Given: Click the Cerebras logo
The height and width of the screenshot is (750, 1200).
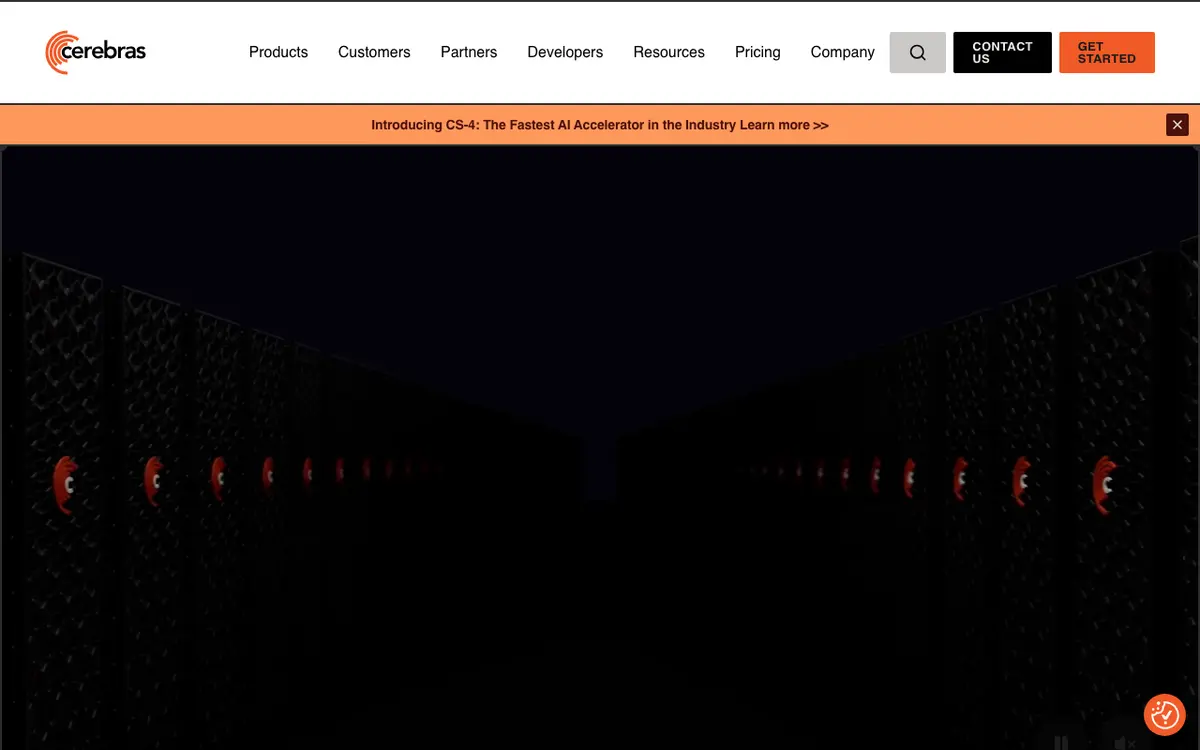Looking at the screenshot, I should [x=96, y=52].
